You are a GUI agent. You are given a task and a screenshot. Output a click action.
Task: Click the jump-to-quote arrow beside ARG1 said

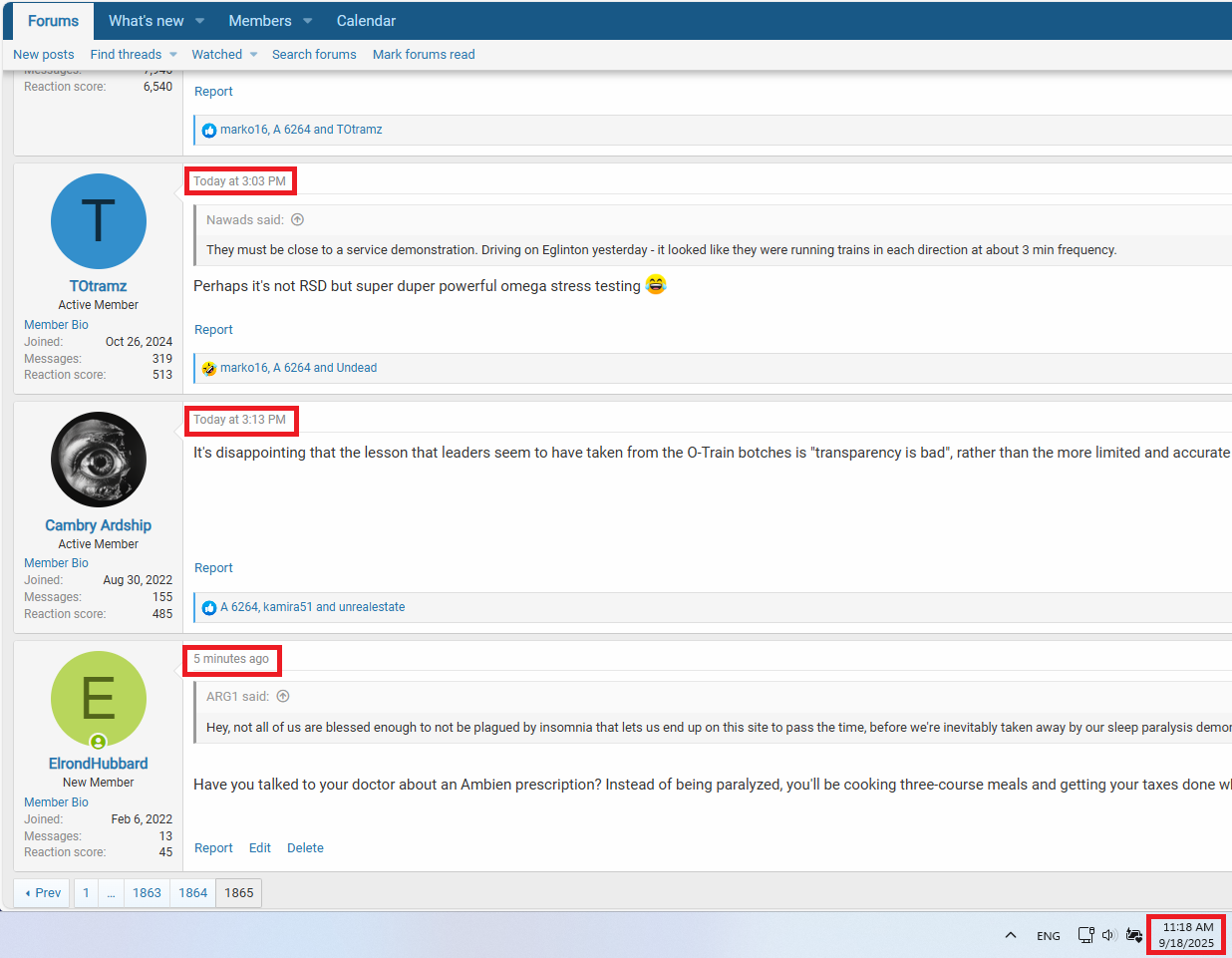click(x=283, y=697)
